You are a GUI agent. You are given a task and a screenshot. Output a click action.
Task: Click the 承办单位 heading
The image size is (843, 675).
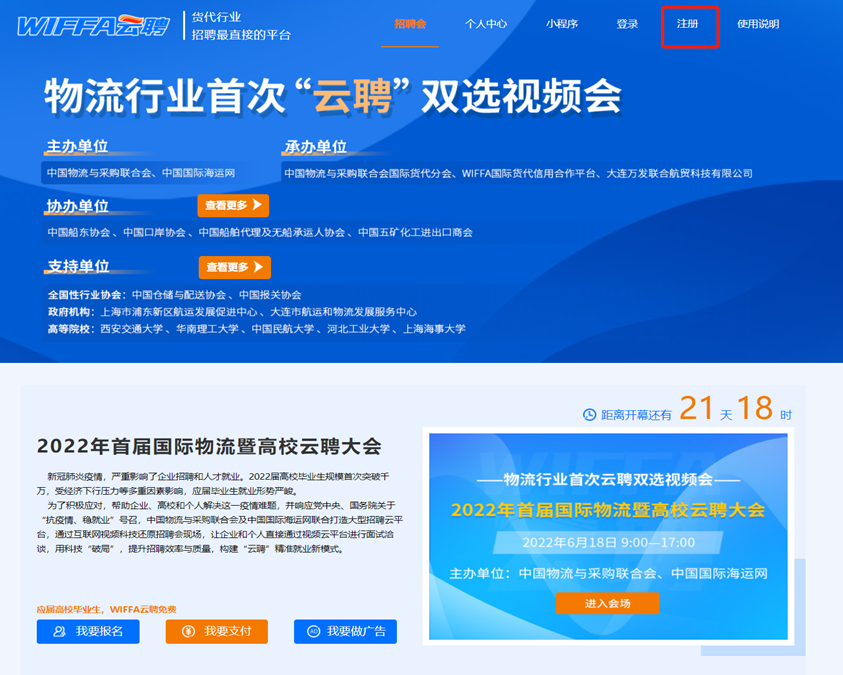click(x=315, y=147)
